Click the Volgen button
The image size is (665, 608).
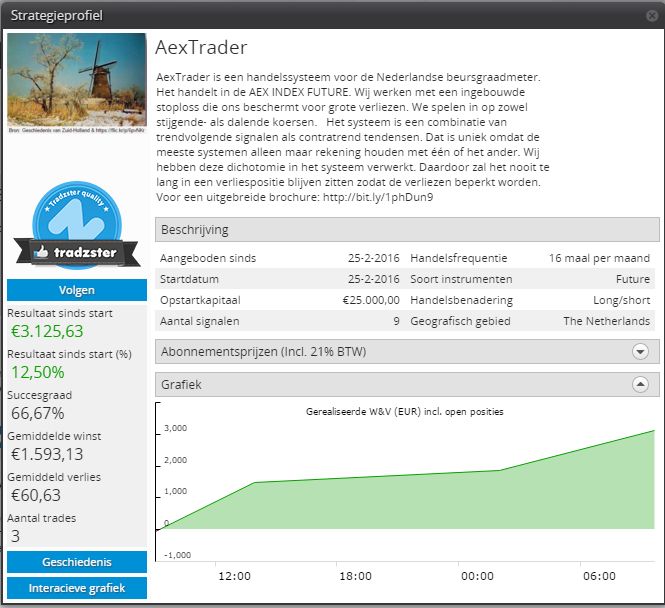(77, 290)
